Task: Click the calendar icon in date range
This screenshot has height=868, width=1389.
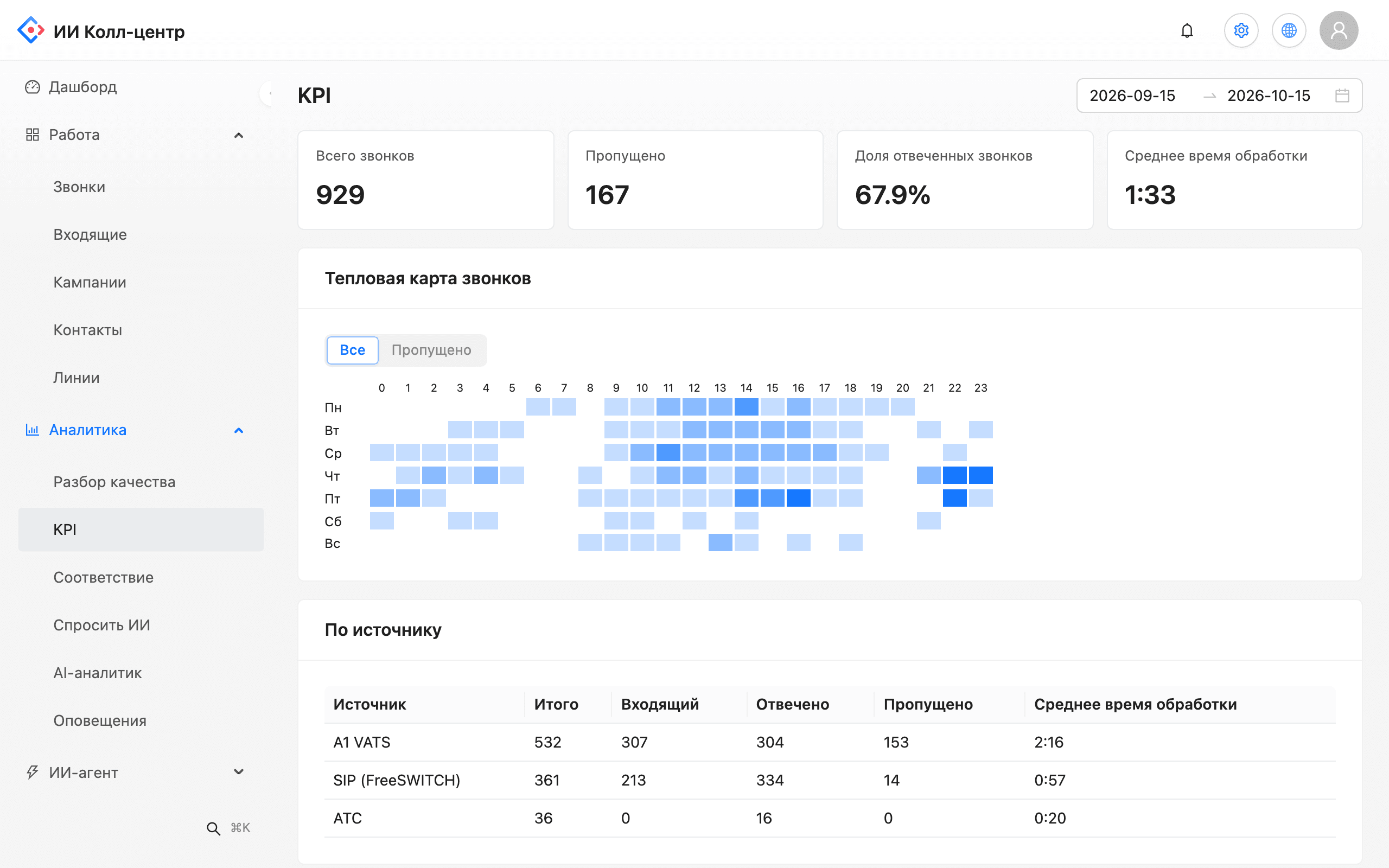Action: [x=1342, y=95]
